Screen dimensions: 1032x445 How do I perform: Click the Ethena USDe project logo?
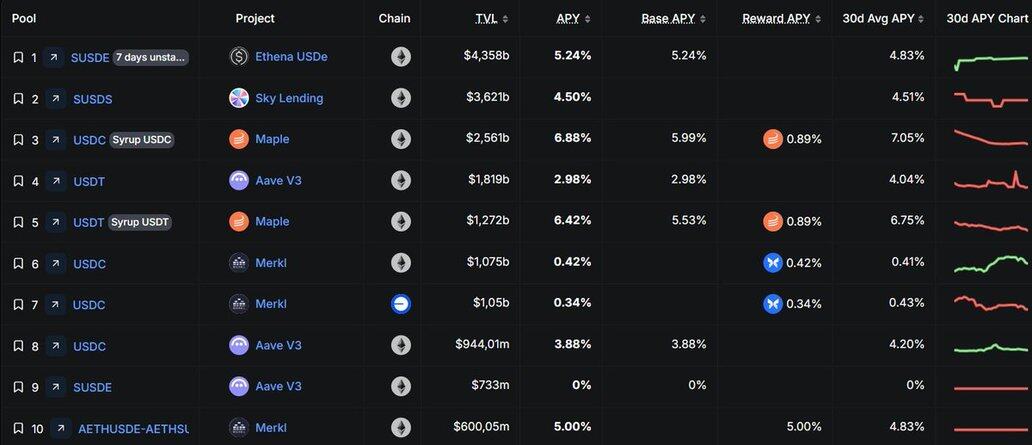pyautogui.click(x=239, y=57)
